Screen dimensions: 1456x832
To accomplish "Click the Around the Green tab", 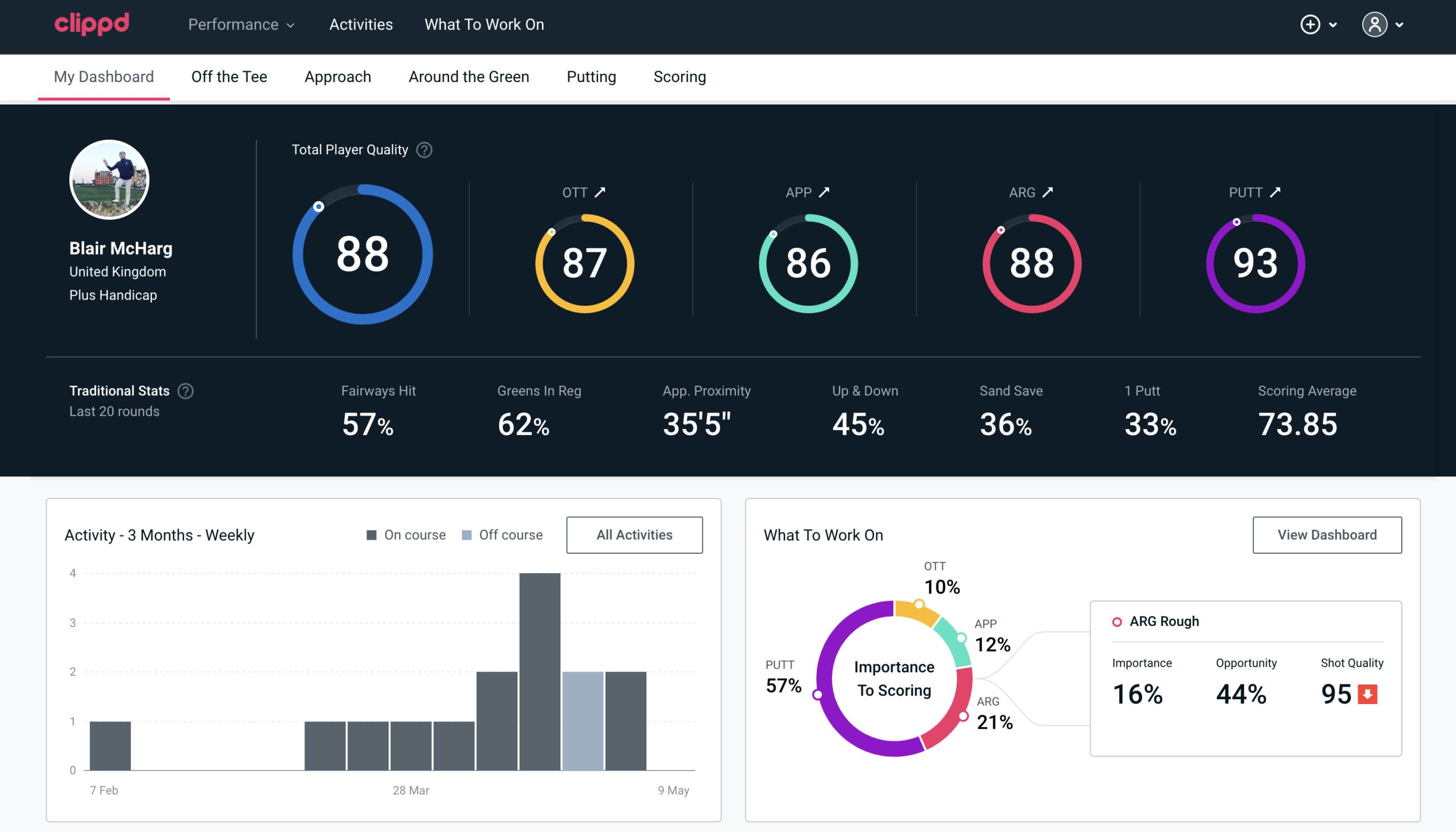I will [469, 76].
